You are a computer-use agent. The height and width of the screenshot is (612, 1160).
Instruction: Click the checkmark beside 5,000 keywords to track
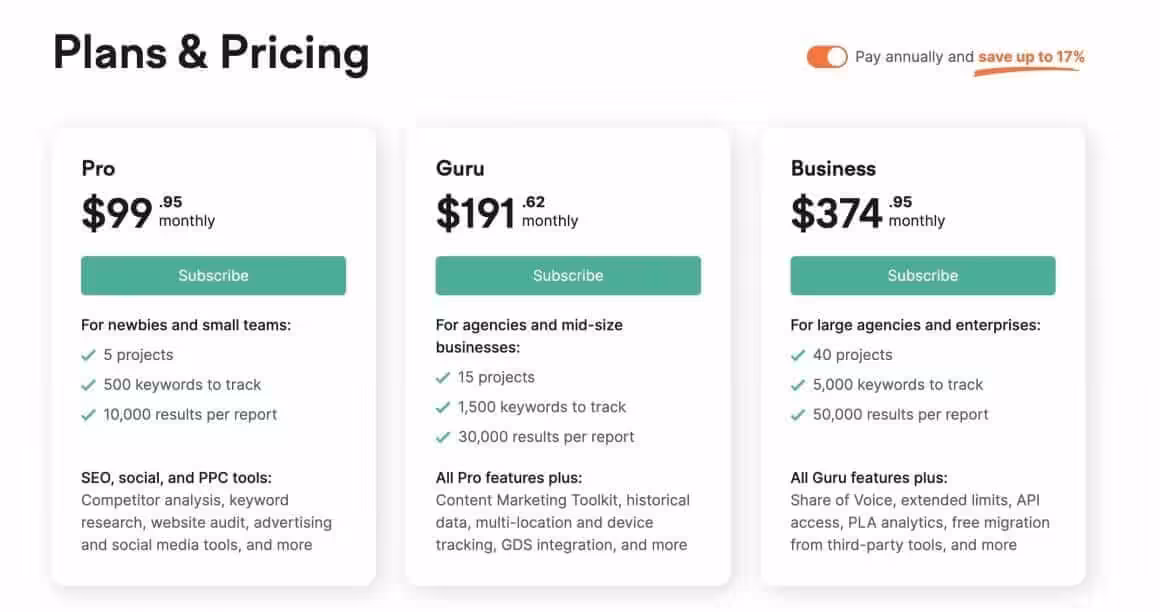[798, 384]
